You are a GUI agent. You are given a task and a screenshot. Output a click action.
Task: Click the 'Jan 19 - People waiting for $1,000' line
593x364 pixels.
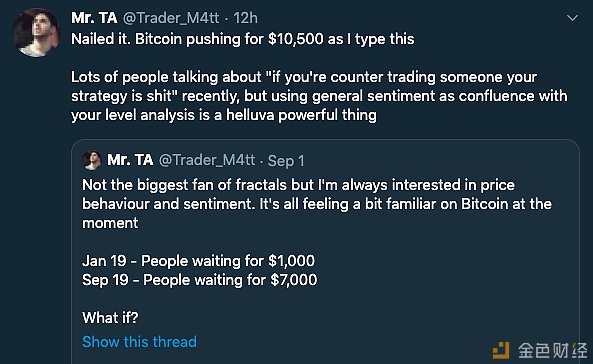198,261
